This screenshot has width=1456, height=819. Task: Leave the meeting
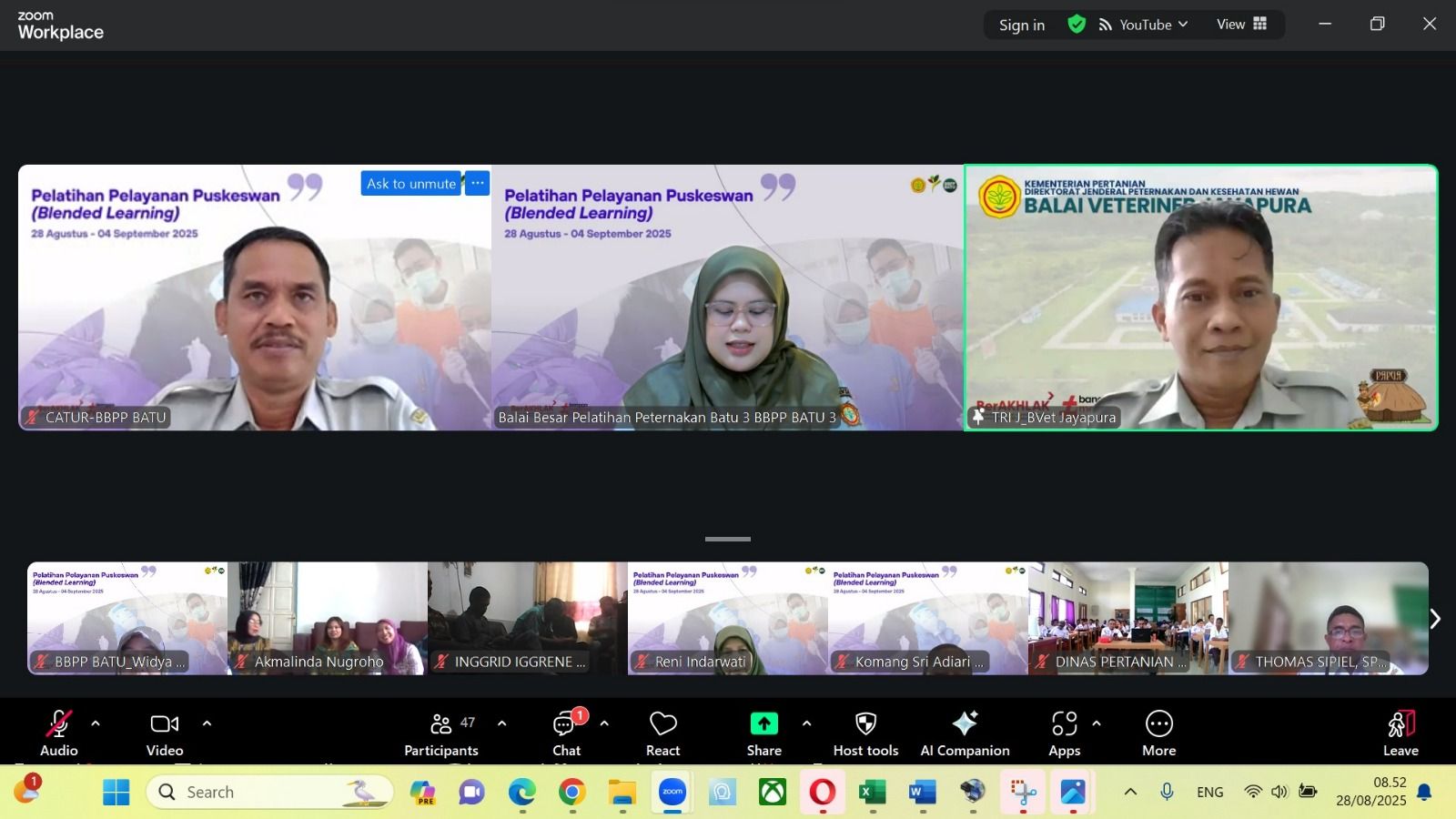click(1400, 733)
